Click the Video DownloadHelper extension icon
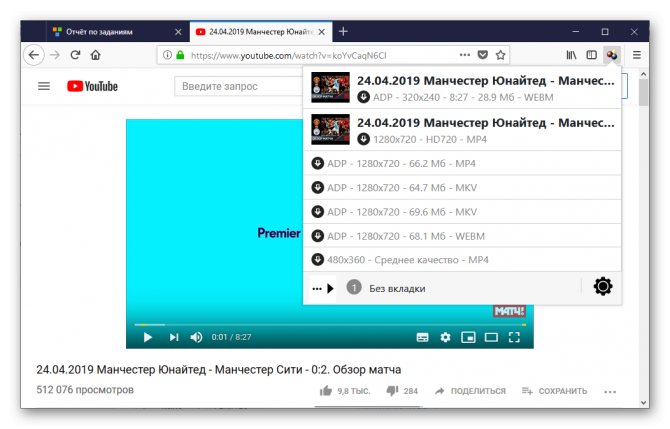The image size is (670, 429). click(611, 55)
